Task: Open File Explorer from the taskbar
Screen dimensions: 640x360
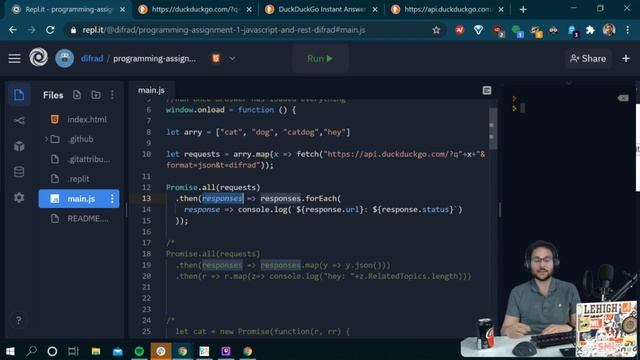Action: pyautogui.click(x=96, y=351)
